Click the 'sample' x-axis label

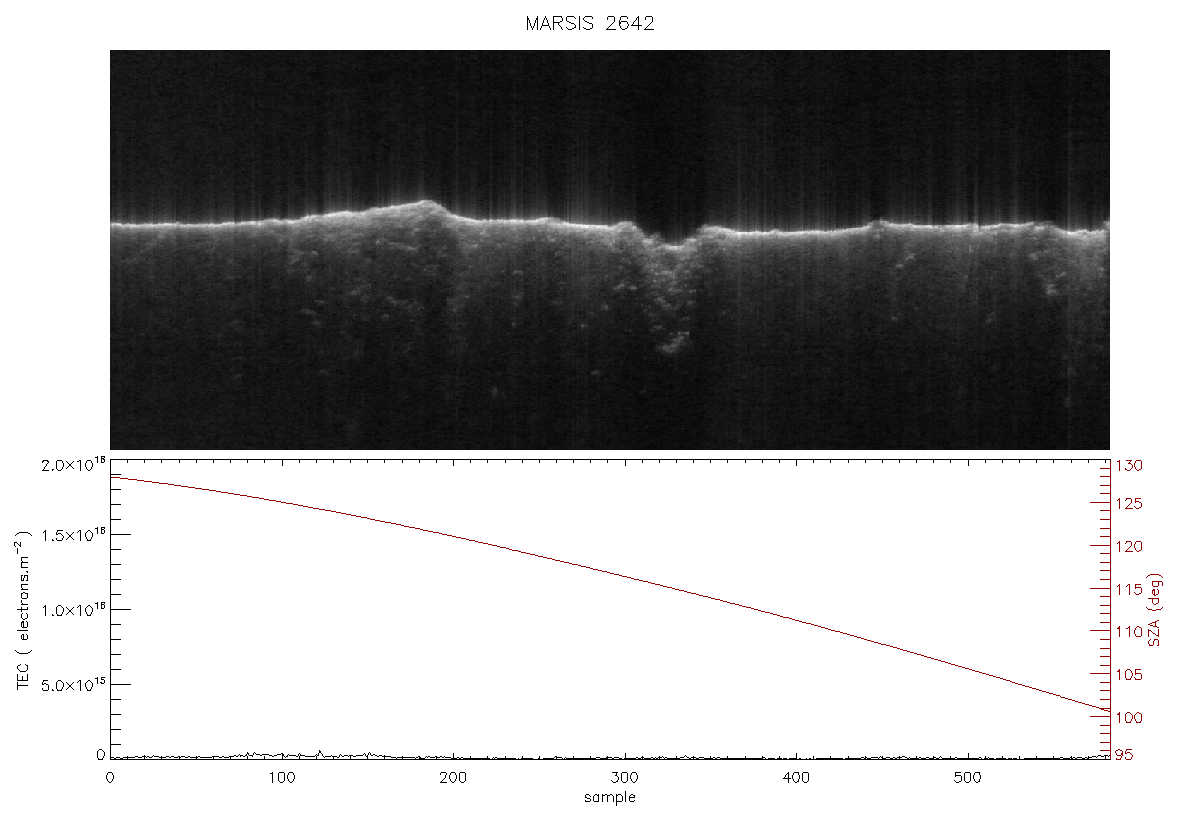[x=610, y=798]
